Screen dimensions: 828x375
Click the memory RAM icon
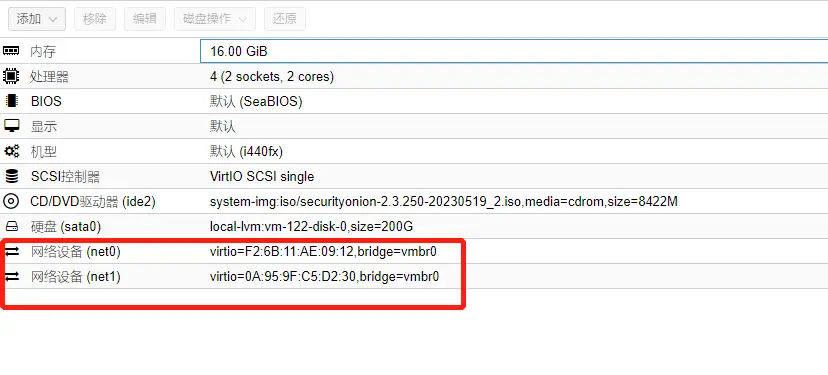tap(11, 51)
